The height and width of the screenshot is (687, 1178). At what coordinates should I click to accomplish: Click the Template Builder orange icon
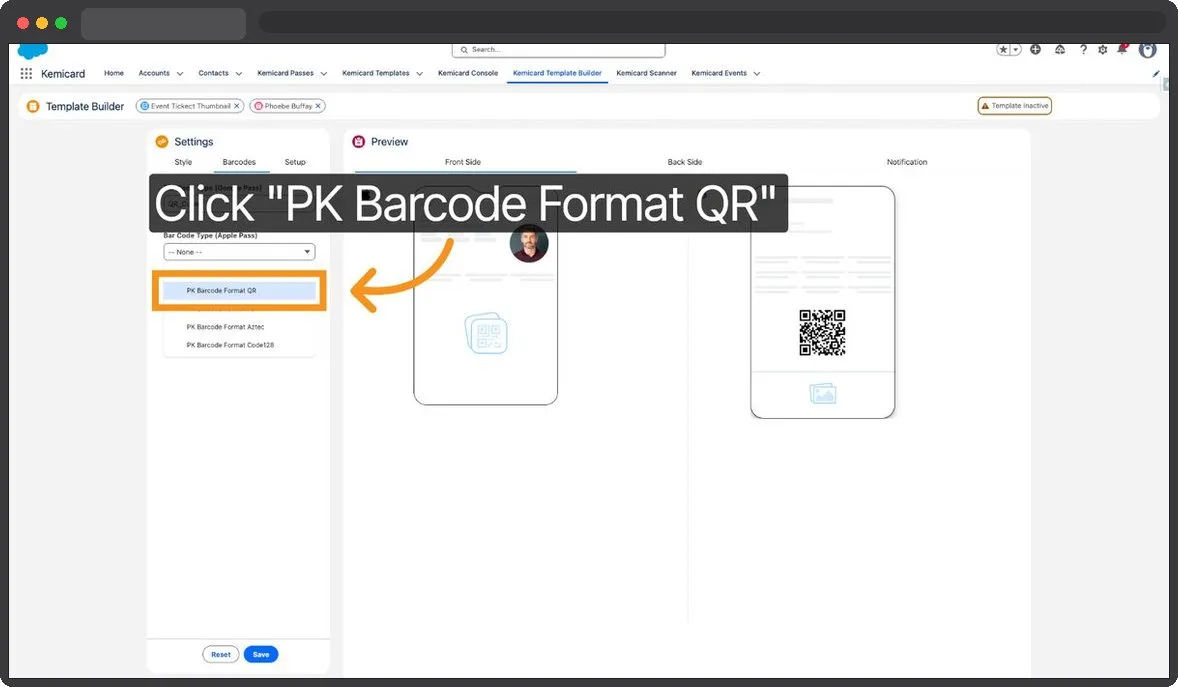coord(33,106)
